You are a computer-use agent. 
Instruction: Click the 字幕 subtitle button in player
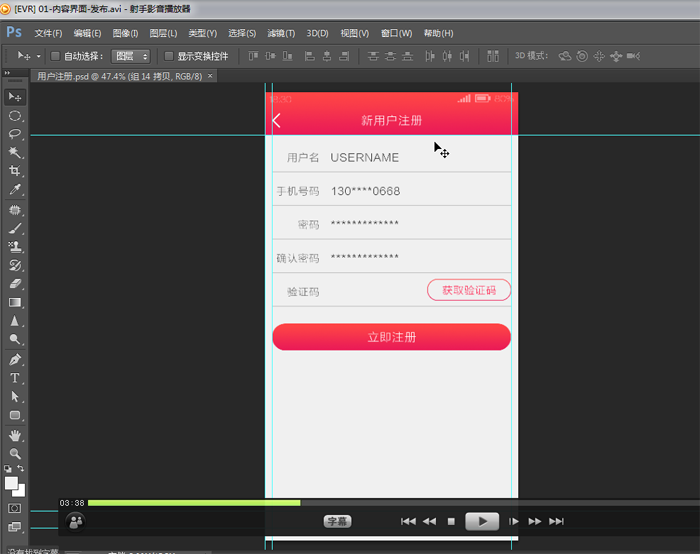point(338,521)
